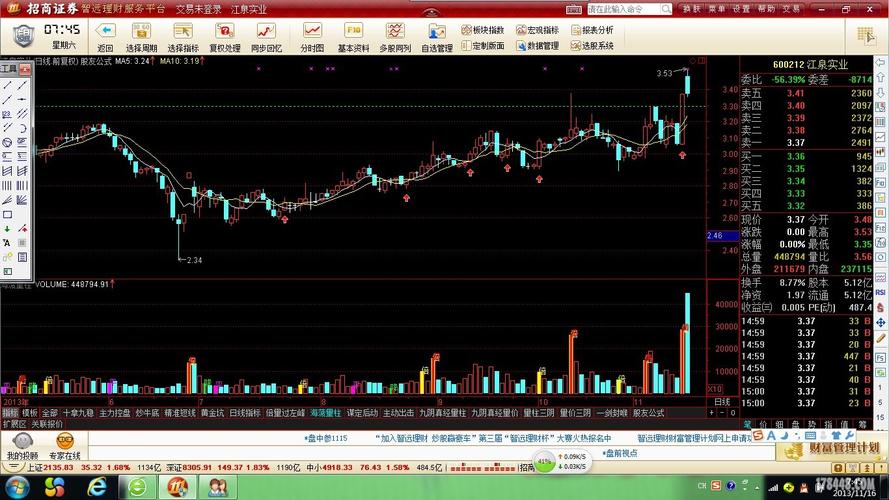Select the 指标 tab at bottom left

(10, 413)
